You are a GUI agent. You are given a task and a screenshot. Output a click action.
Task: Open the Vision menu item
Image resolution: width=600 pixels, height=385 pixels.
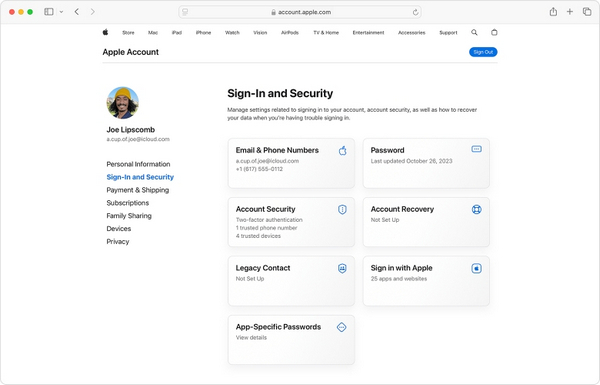pos(260,33)
